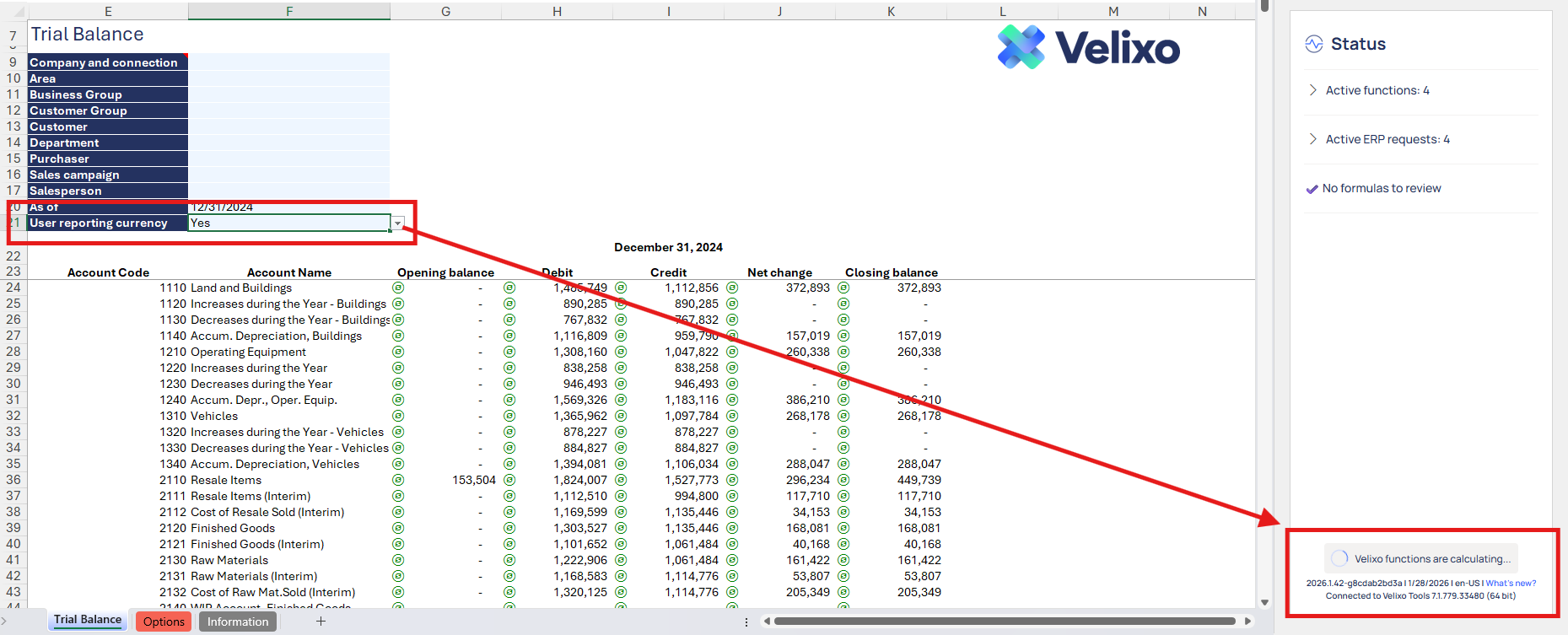Open the Information sheet tab
The height and width of the screenshot is (635, 1568).
[x=238, y=622]
